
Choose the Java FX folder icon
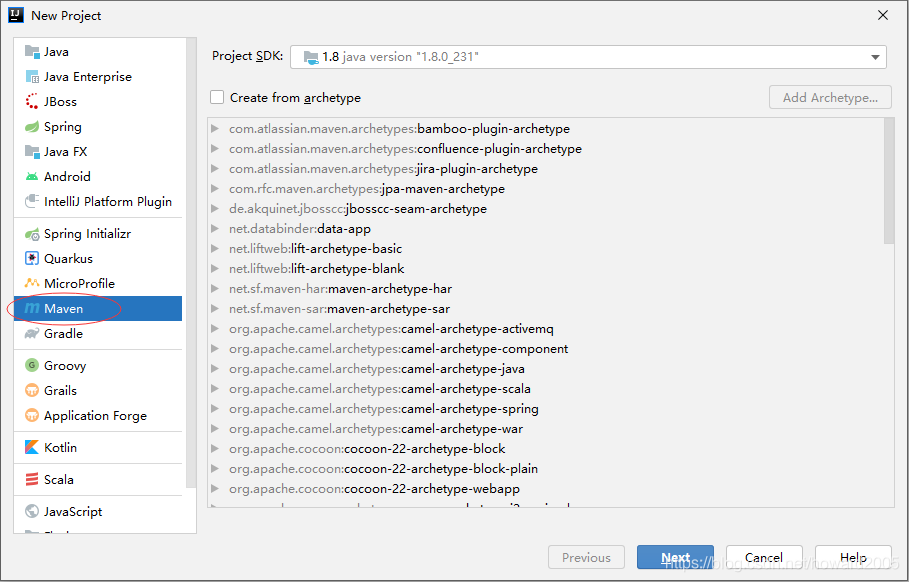tap(32, 151)
